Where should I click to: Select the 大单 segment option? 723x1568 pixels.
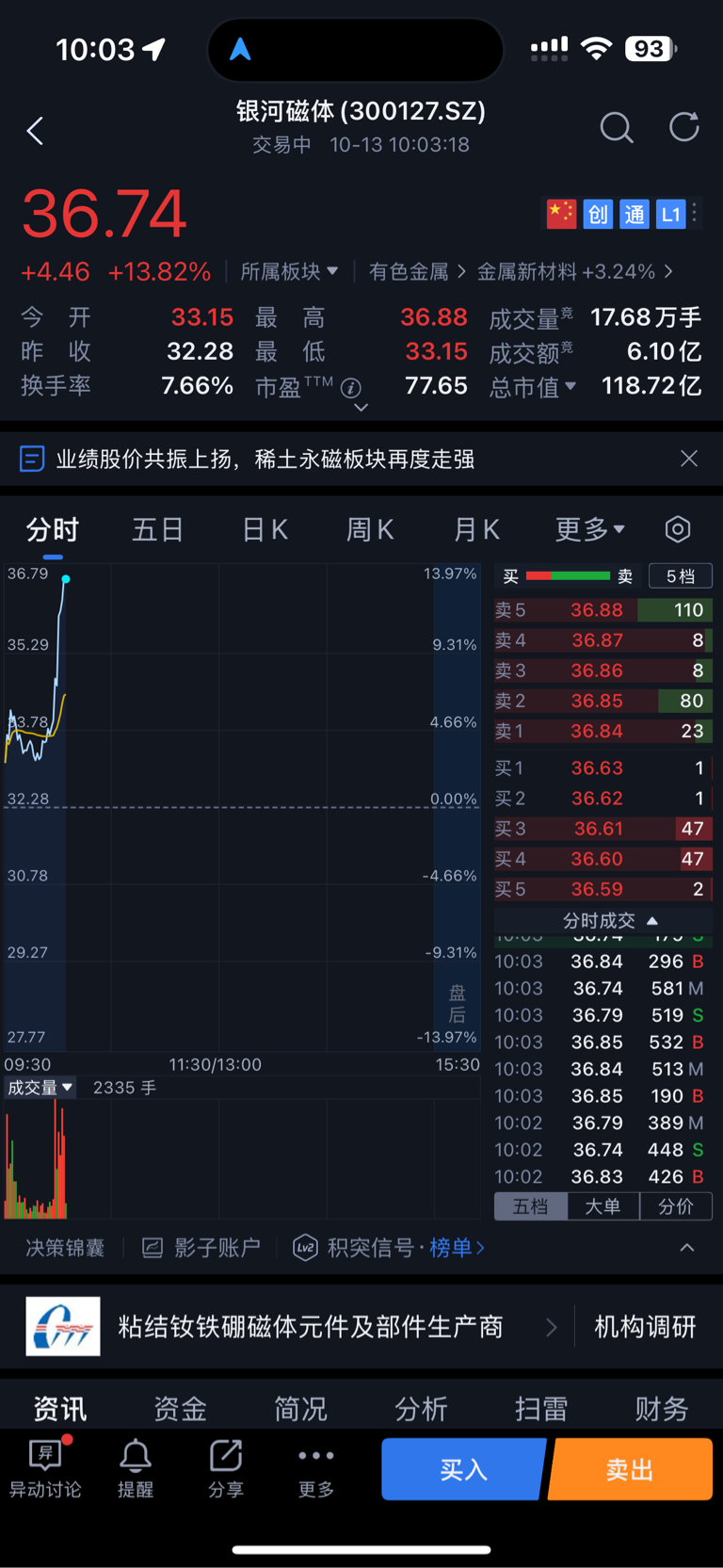(602, 1206)
